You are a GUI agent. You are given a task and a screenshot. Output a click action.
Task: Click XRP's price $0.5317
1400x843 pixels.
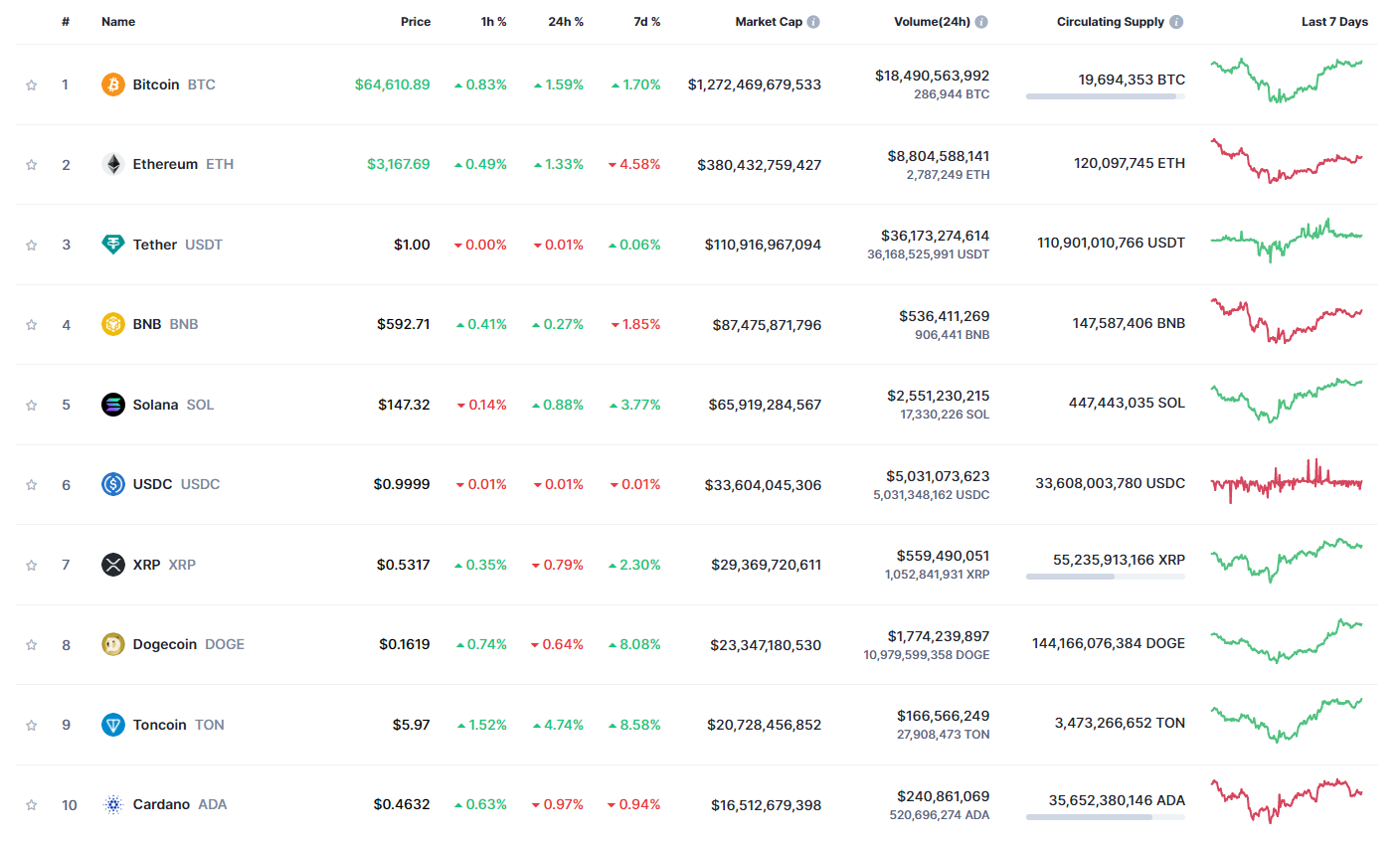point(404,565)
